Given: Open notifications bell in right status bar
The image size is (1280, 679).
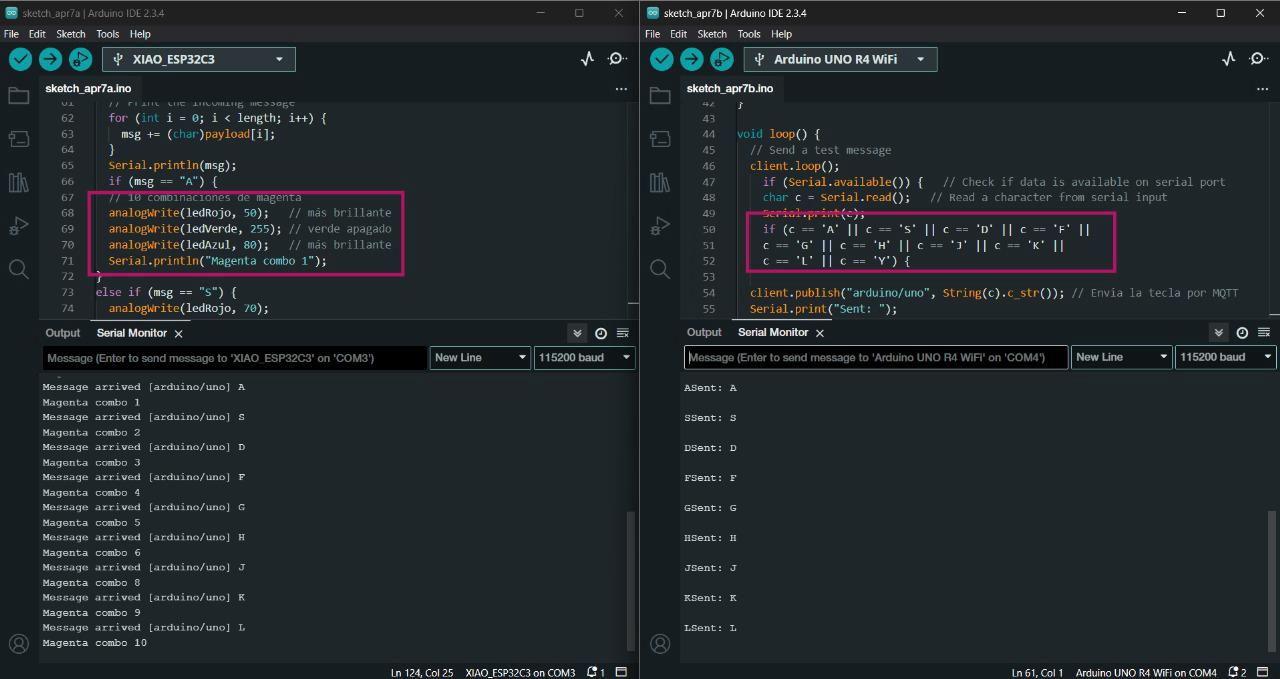Looking at the screenshot, I should pos(1237,672).
